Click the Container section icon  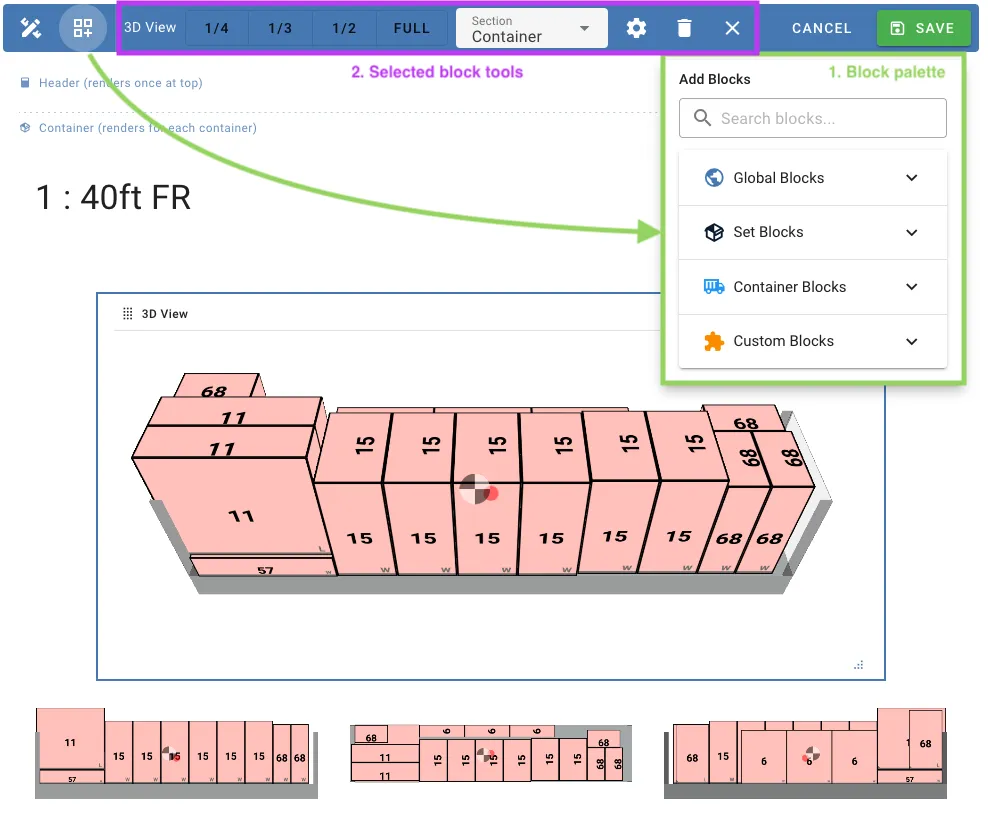click(25, 127)
